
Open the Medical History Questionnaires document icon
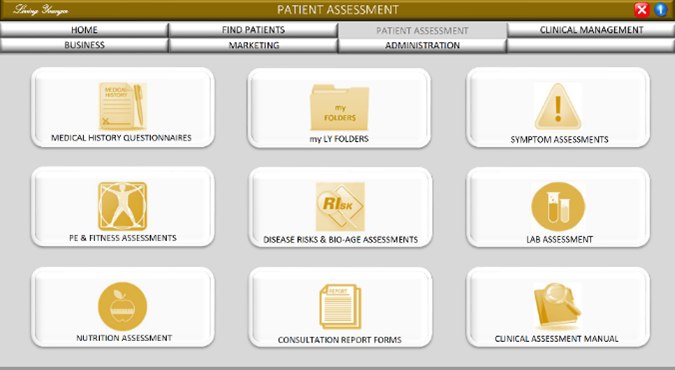(123, 106)
